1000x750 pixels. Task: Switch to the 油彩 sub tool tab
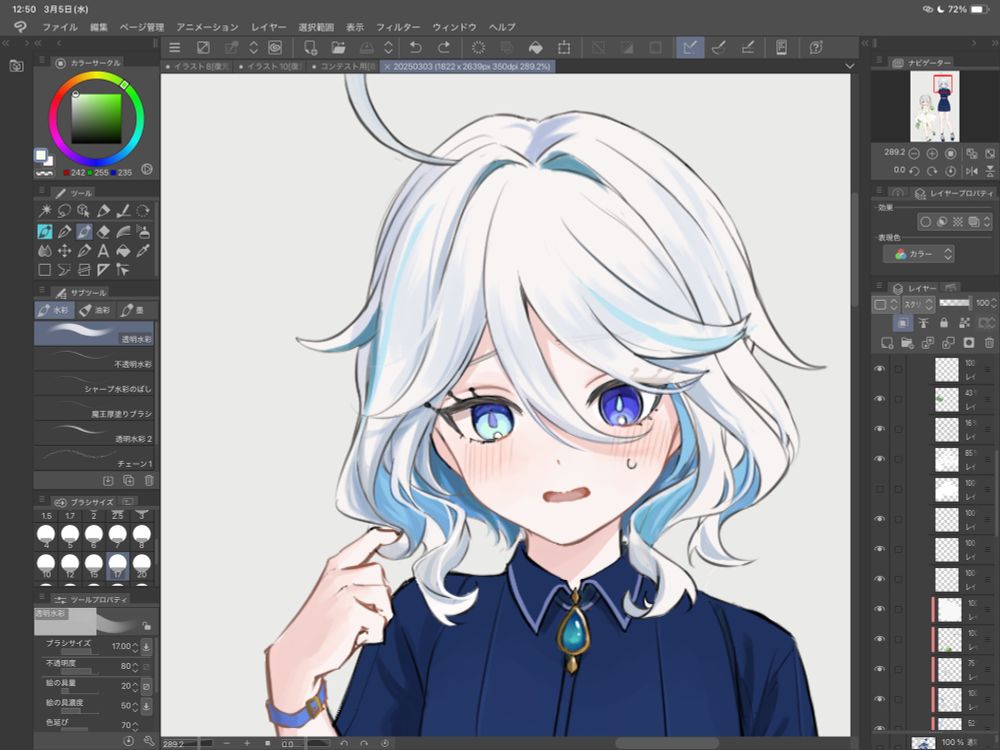point(95,311)
